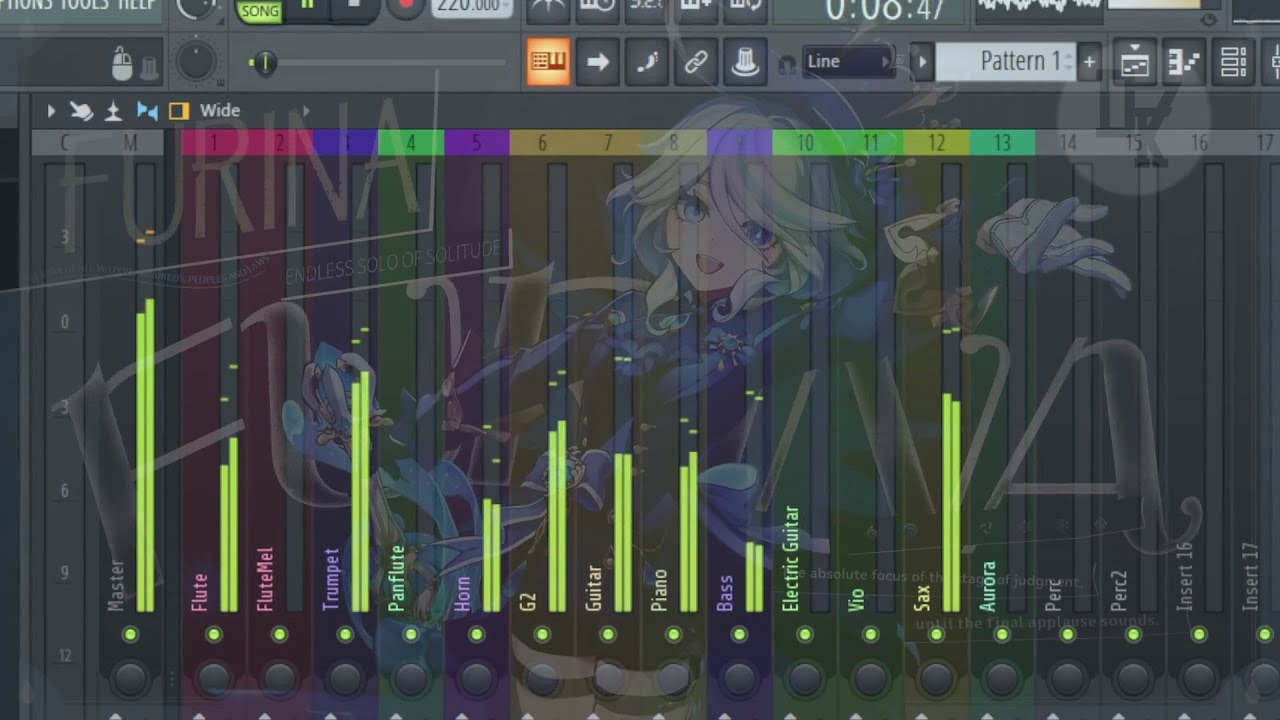Toggle the typing keyboard to piano icon
The image size is (1280, 720).
548,62
